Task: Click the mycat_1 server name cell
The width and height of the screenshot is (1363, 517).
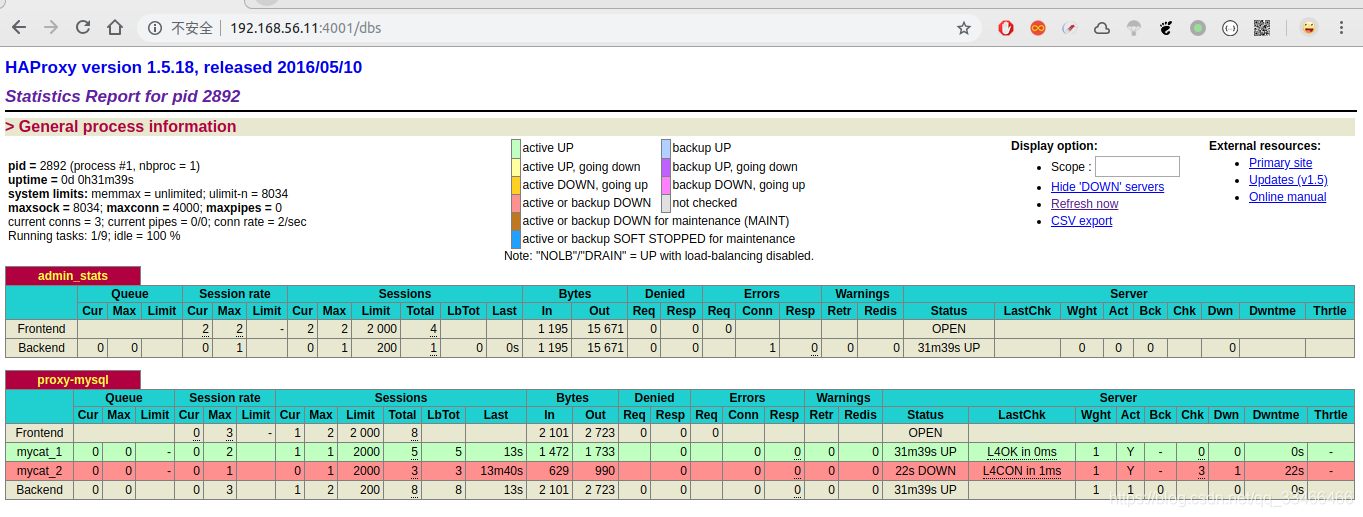Action: click(x=40, y=452)
